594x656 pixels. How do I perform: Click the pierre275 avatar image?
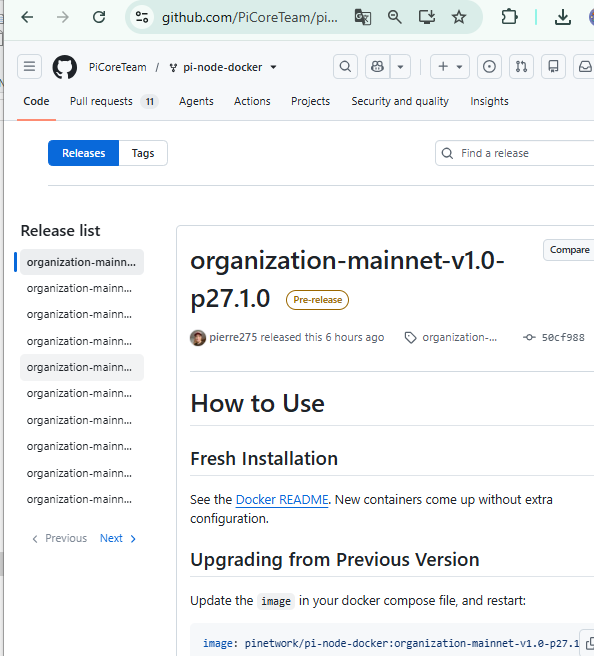[x=198, y=338]
